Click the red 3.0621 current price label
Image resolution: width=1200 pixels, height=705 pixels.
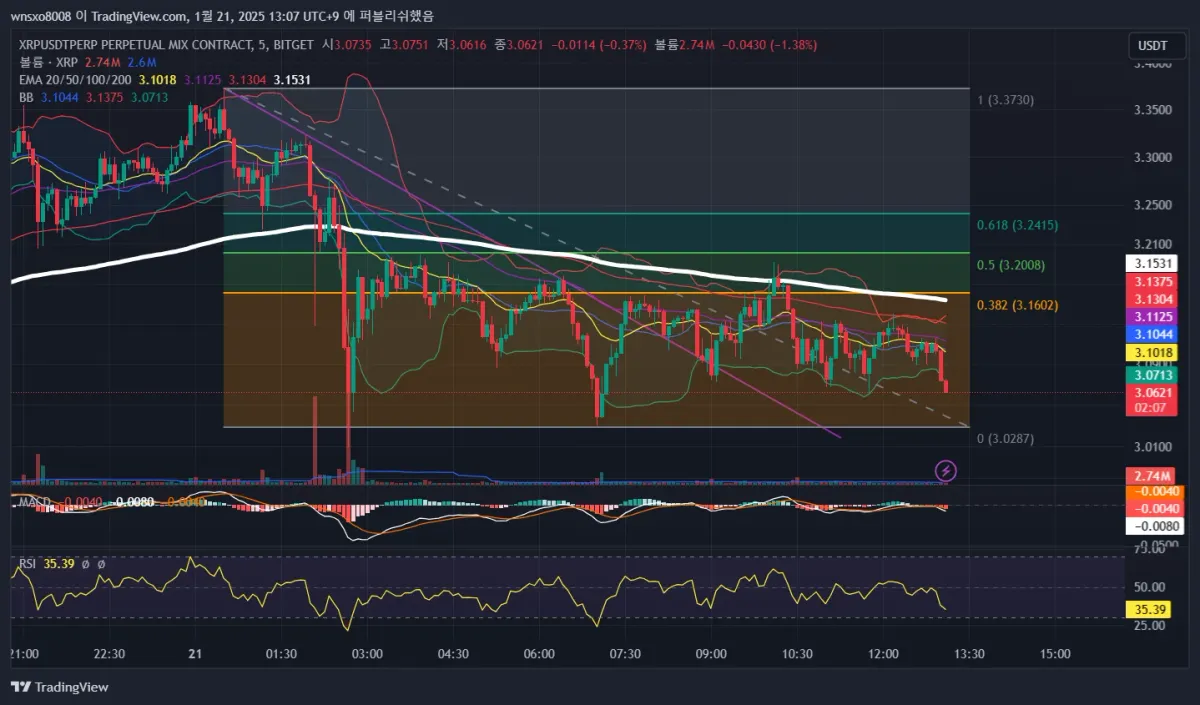[x=1154, y=393]
